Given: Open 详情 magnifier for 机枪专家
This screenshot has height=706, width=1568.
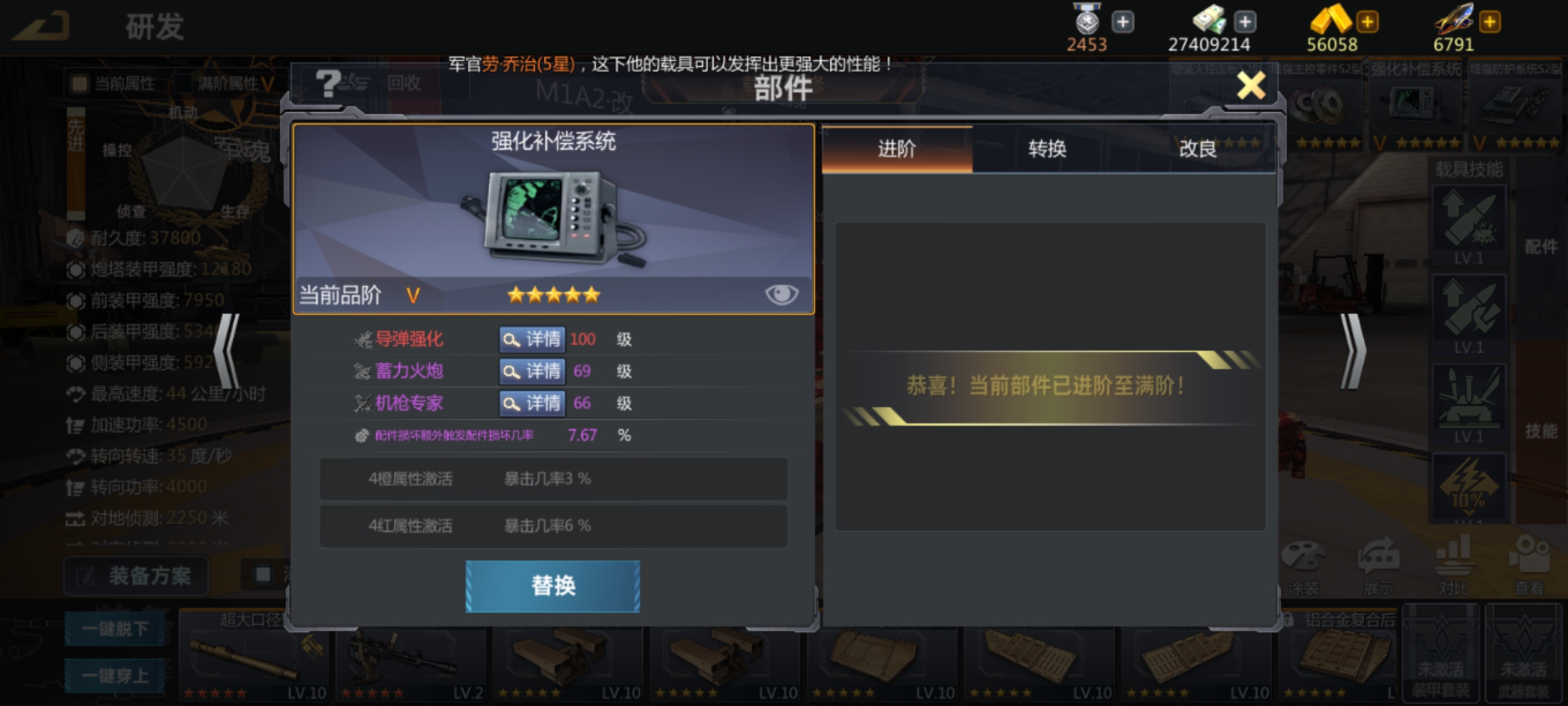Looking at the screenshot, I should [531, 403].
